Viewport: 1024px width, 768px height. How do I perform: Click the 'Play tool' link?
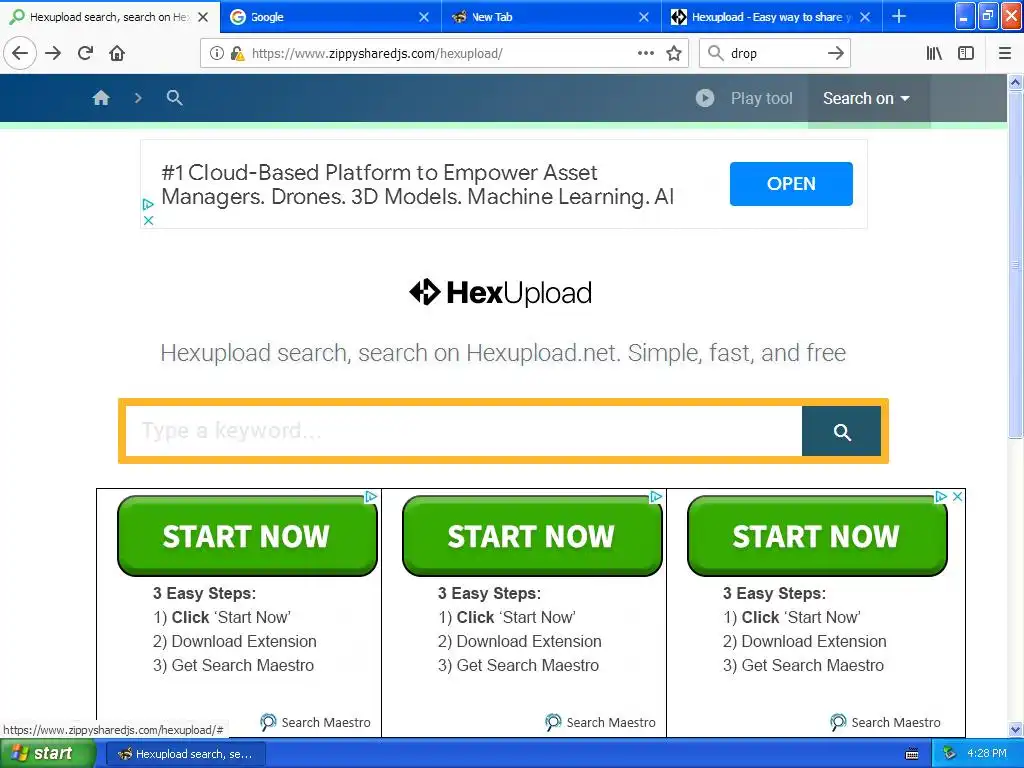761,99
